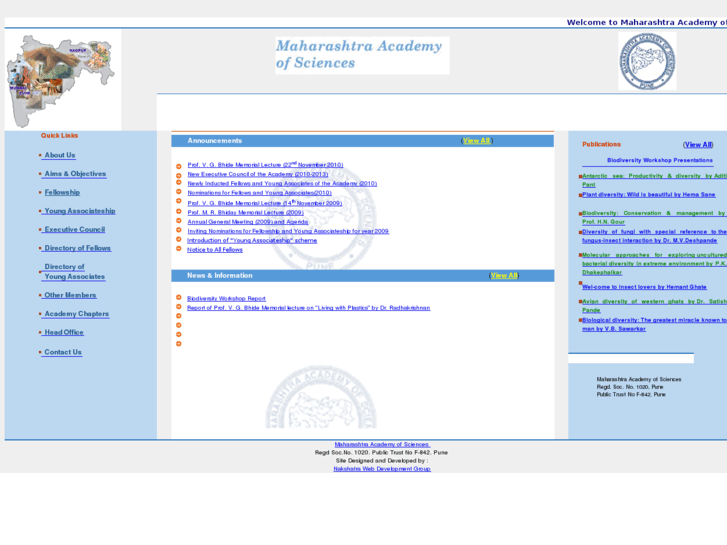
Task: Open Biodiversity Conservation & management by H.N. Gour
Action: tap(654, 218)
